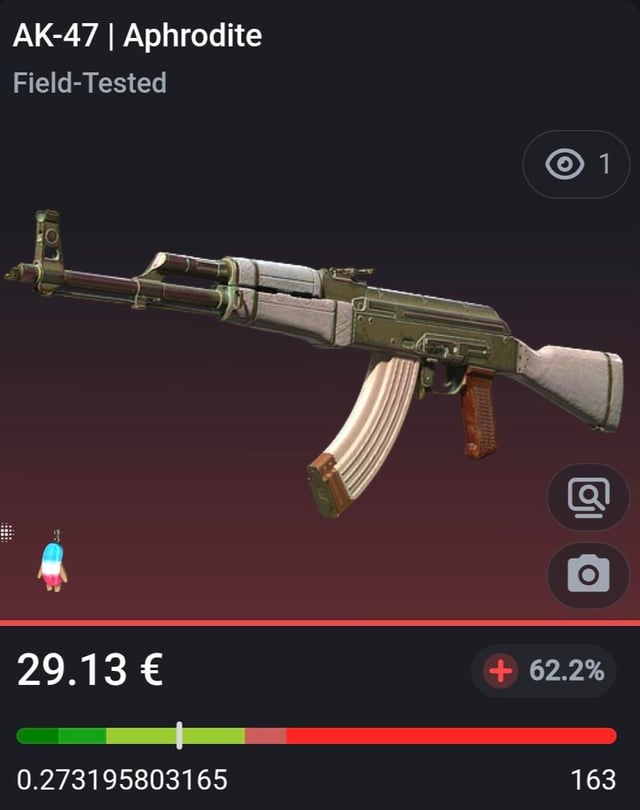Click the dotted grid handle on left edge

6,532
